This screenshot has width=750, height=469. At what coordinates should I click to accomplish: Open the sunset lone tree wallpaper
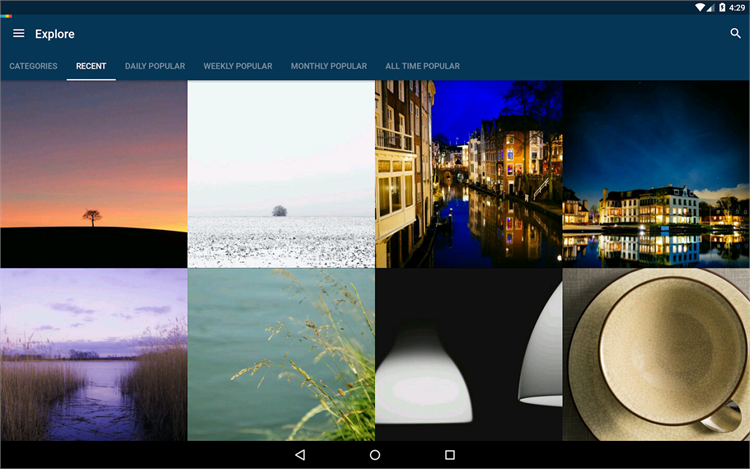point(94,174)
